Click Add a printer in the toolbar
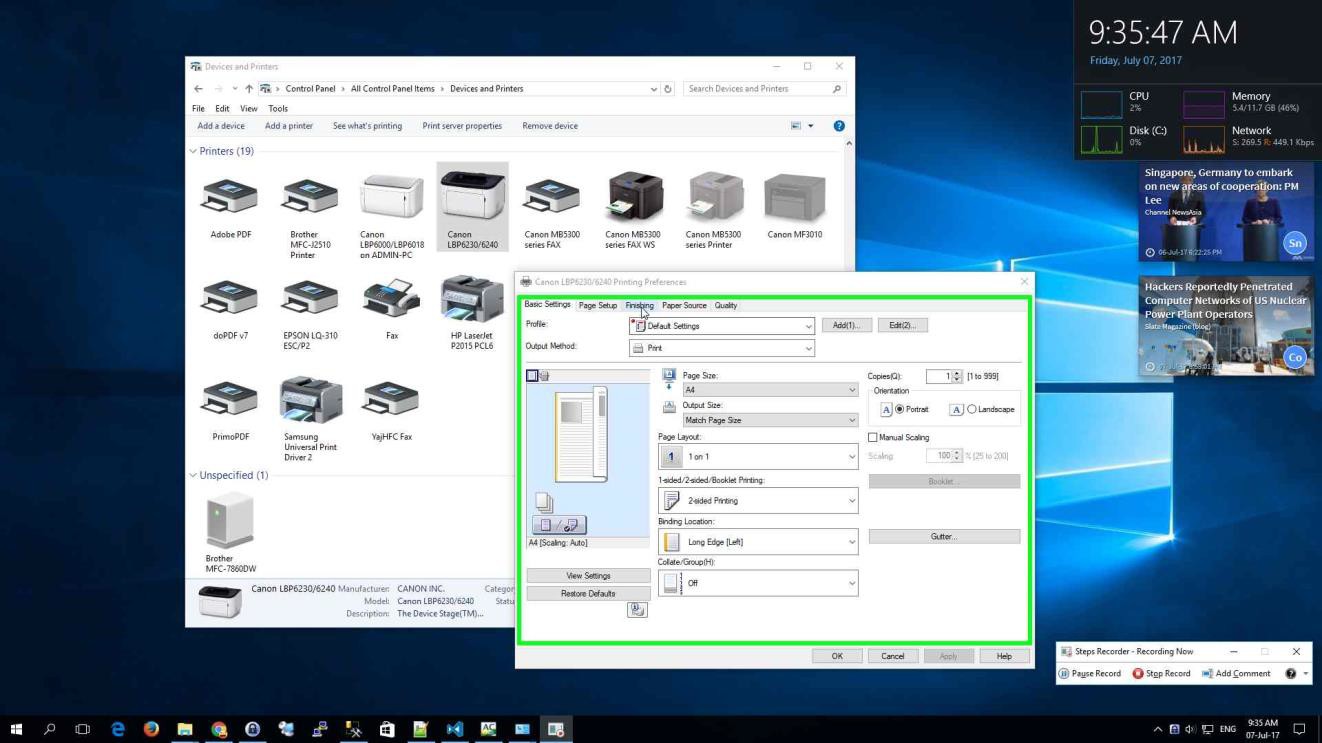 [289, 126]
